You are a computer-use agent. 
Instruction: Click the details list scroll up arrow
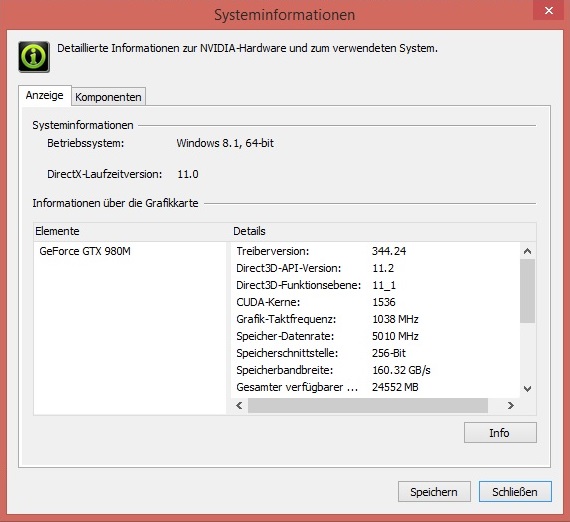(x=527, y=251)
